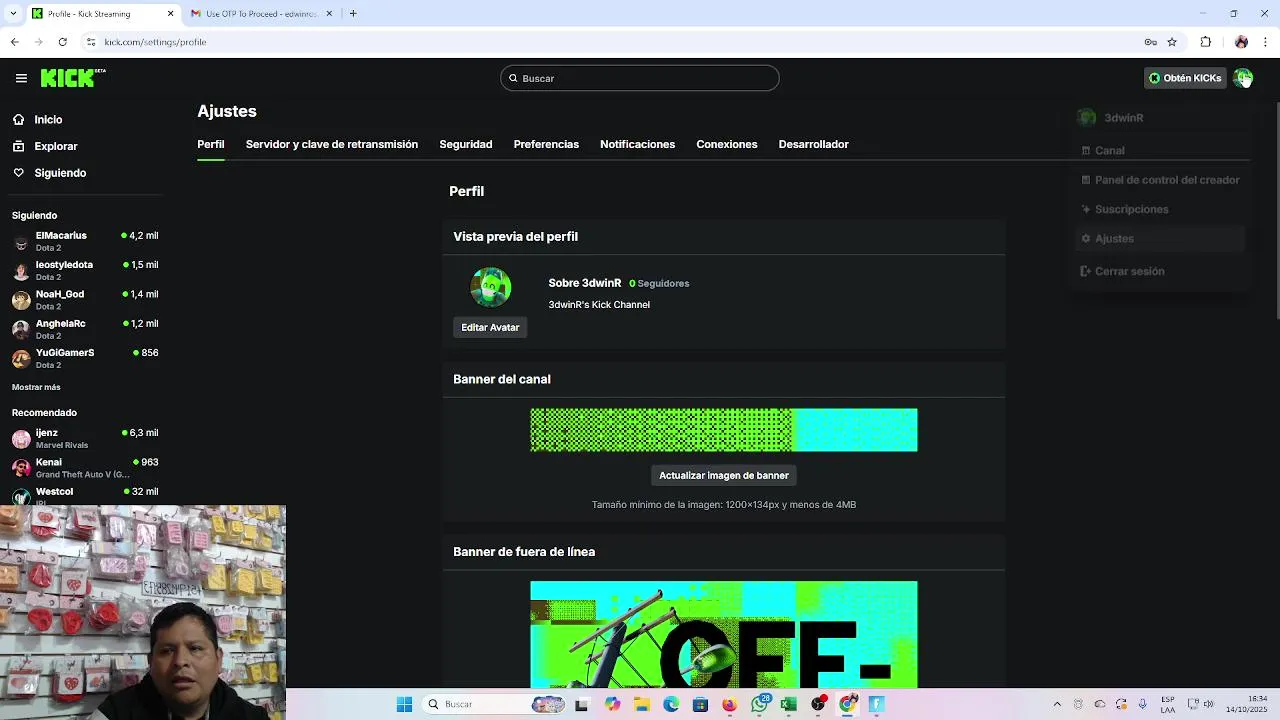Click the Siguiendo heart icon
The height and width of the screenshot is (720, 1280).
pyautogui.click(x=19, y=173)
